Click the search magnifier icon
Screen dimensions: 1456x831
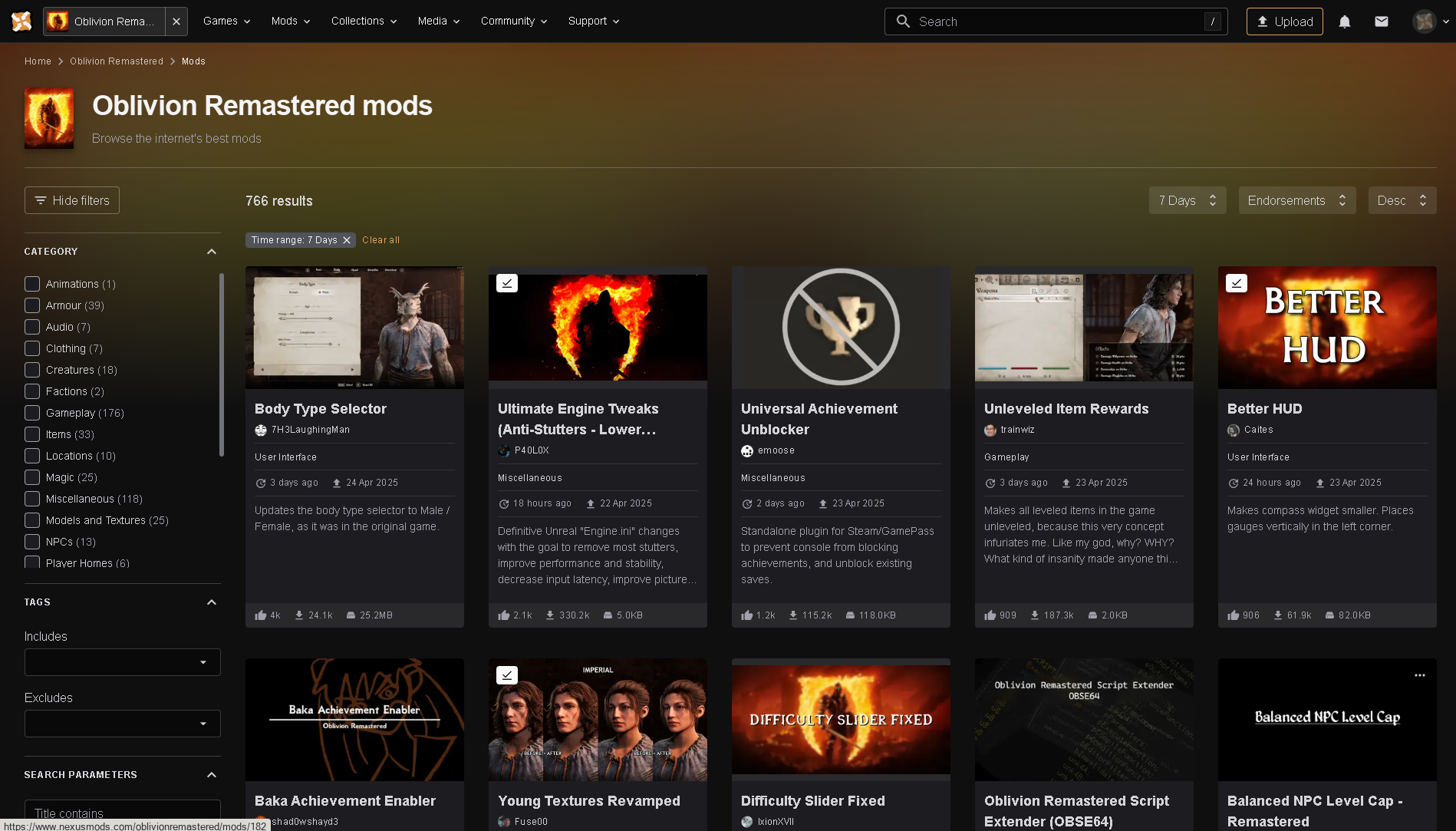903,21
